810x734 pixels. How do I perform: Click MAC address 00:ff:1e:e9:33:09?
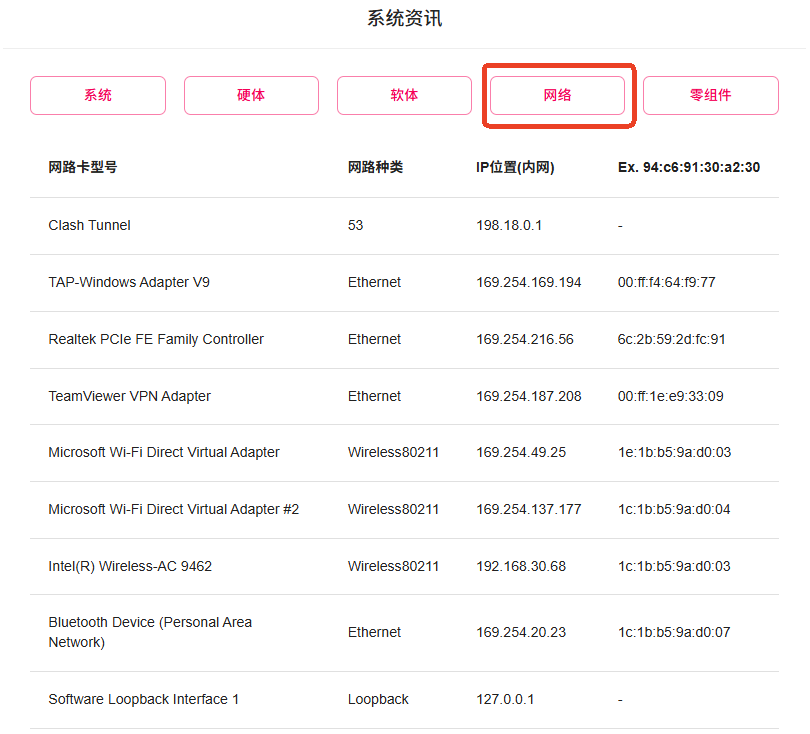(671, 396)
